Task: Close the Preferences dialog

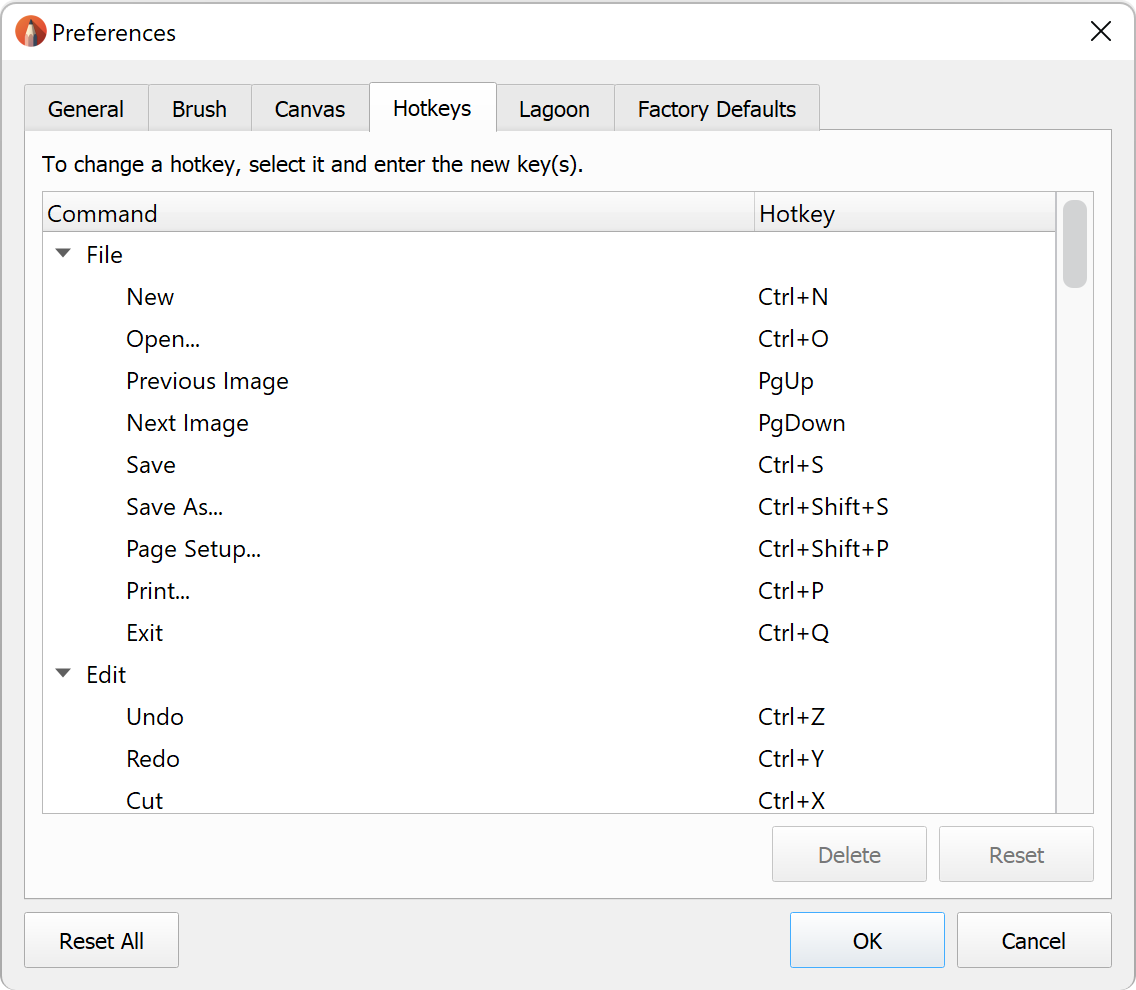Action: (x=1100, y=32)
